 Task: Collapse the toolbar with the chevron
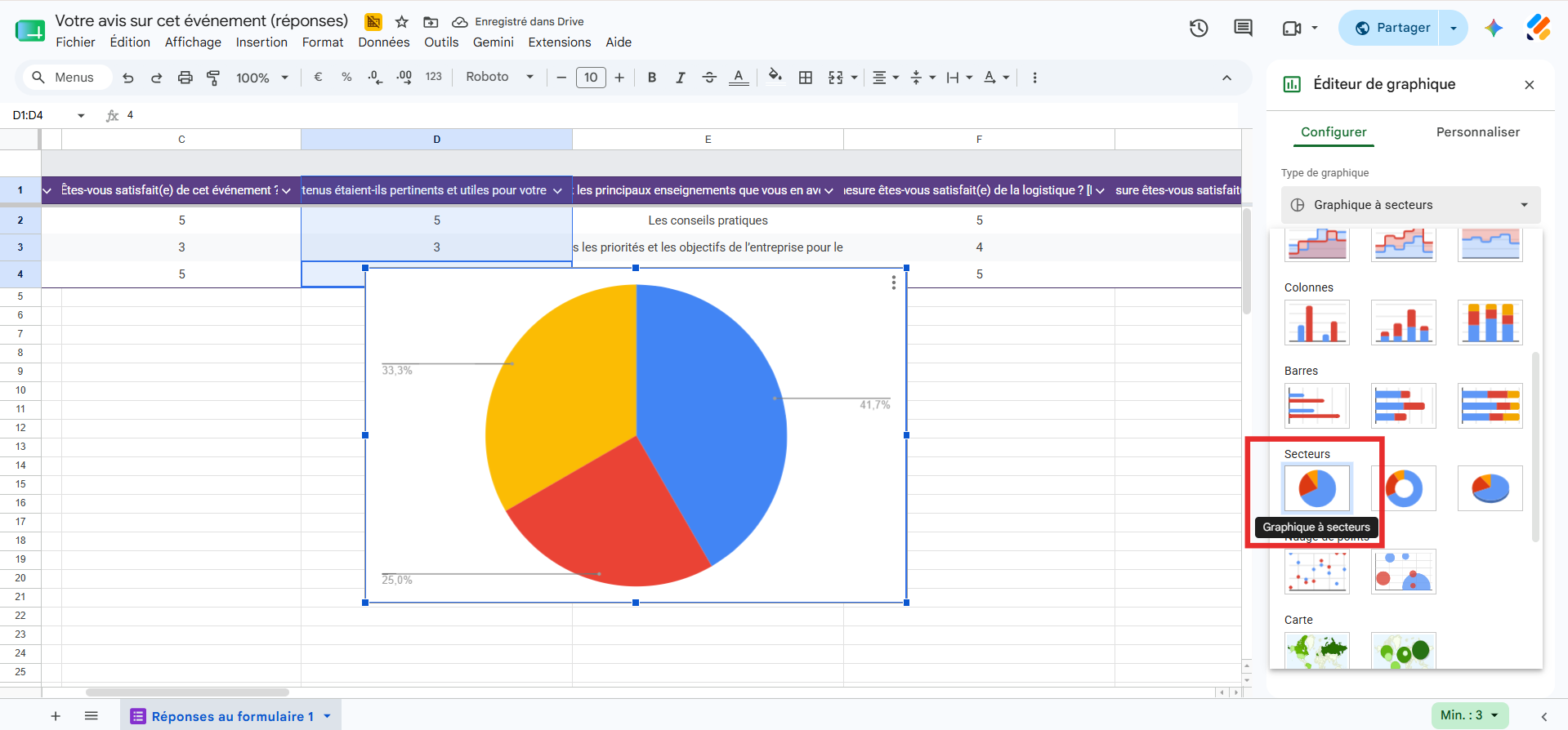click(x=1226, y=78)
